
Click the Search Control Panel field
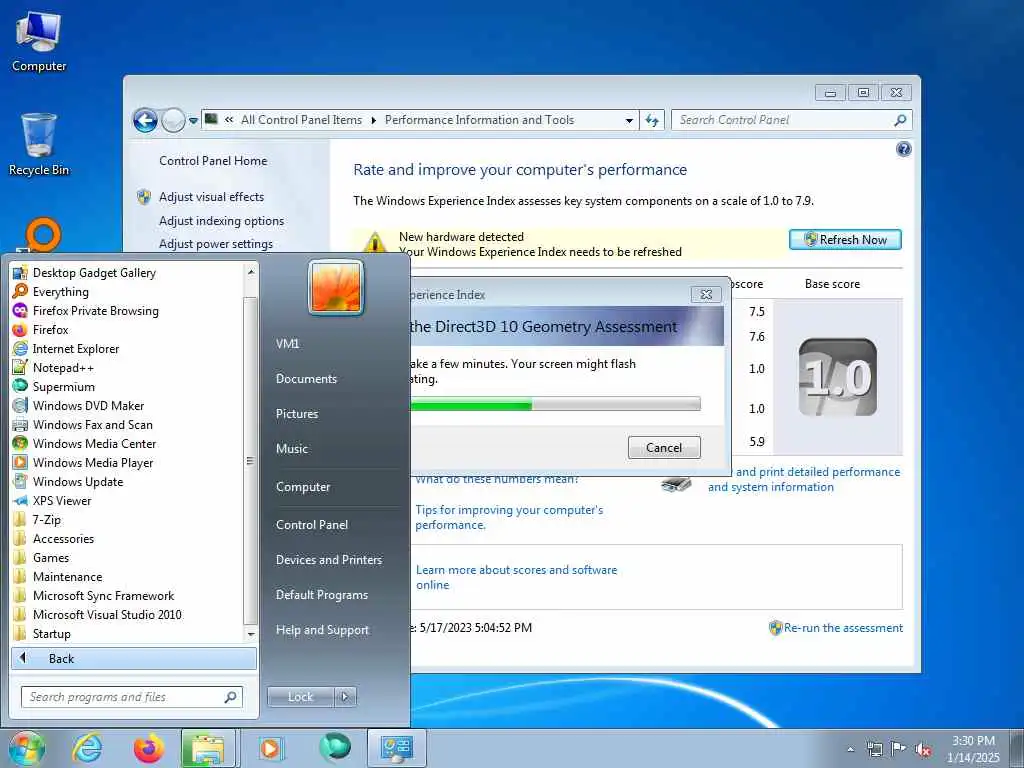(792, 120)
